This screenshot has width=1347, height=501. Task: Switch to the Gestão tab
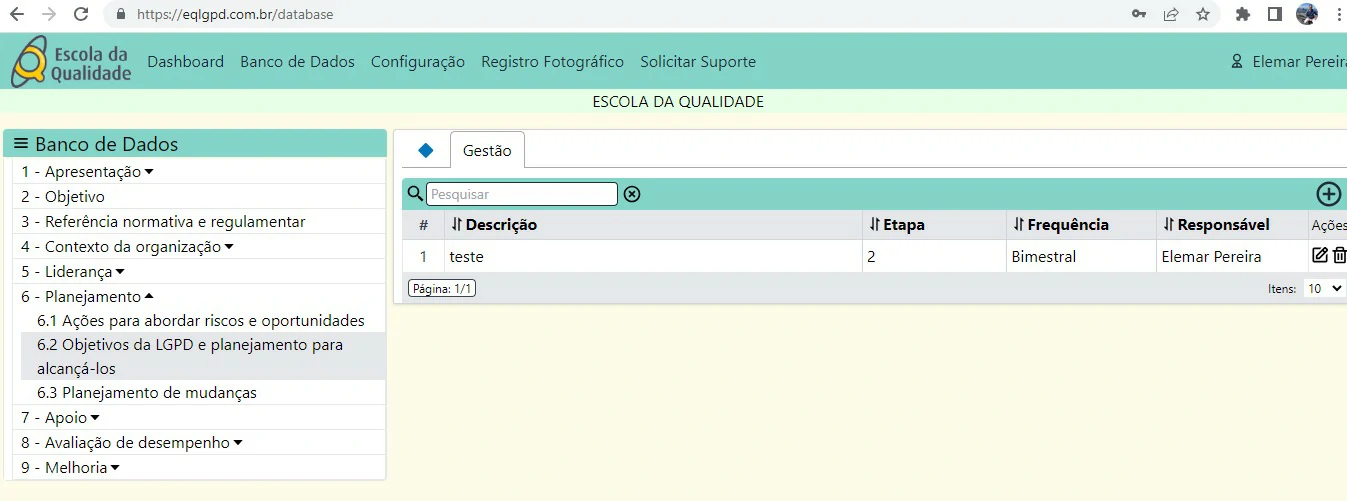[487, 151]
